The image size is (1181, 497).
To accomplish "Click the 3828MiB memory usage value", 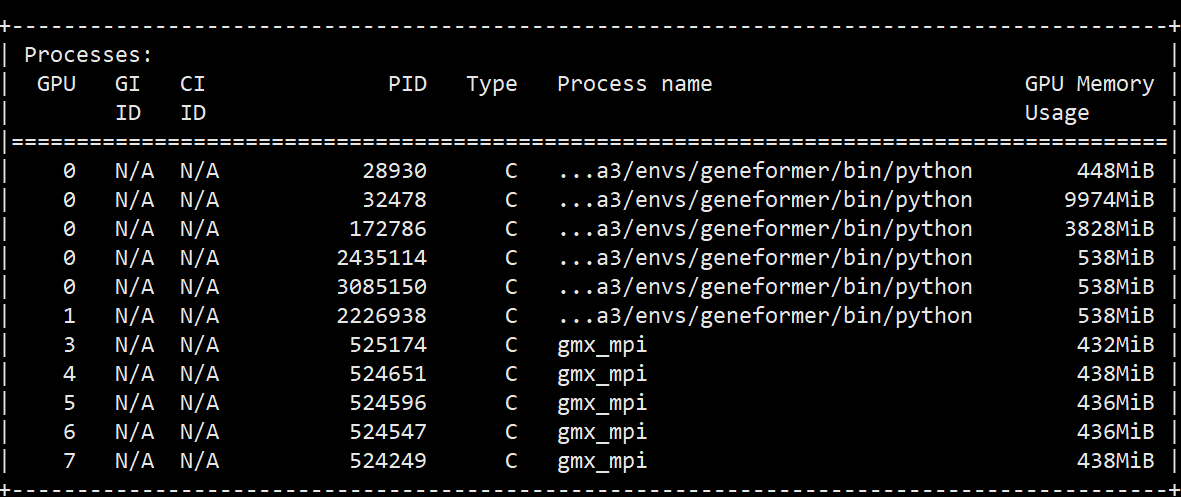I will (x=1109, y=229).
